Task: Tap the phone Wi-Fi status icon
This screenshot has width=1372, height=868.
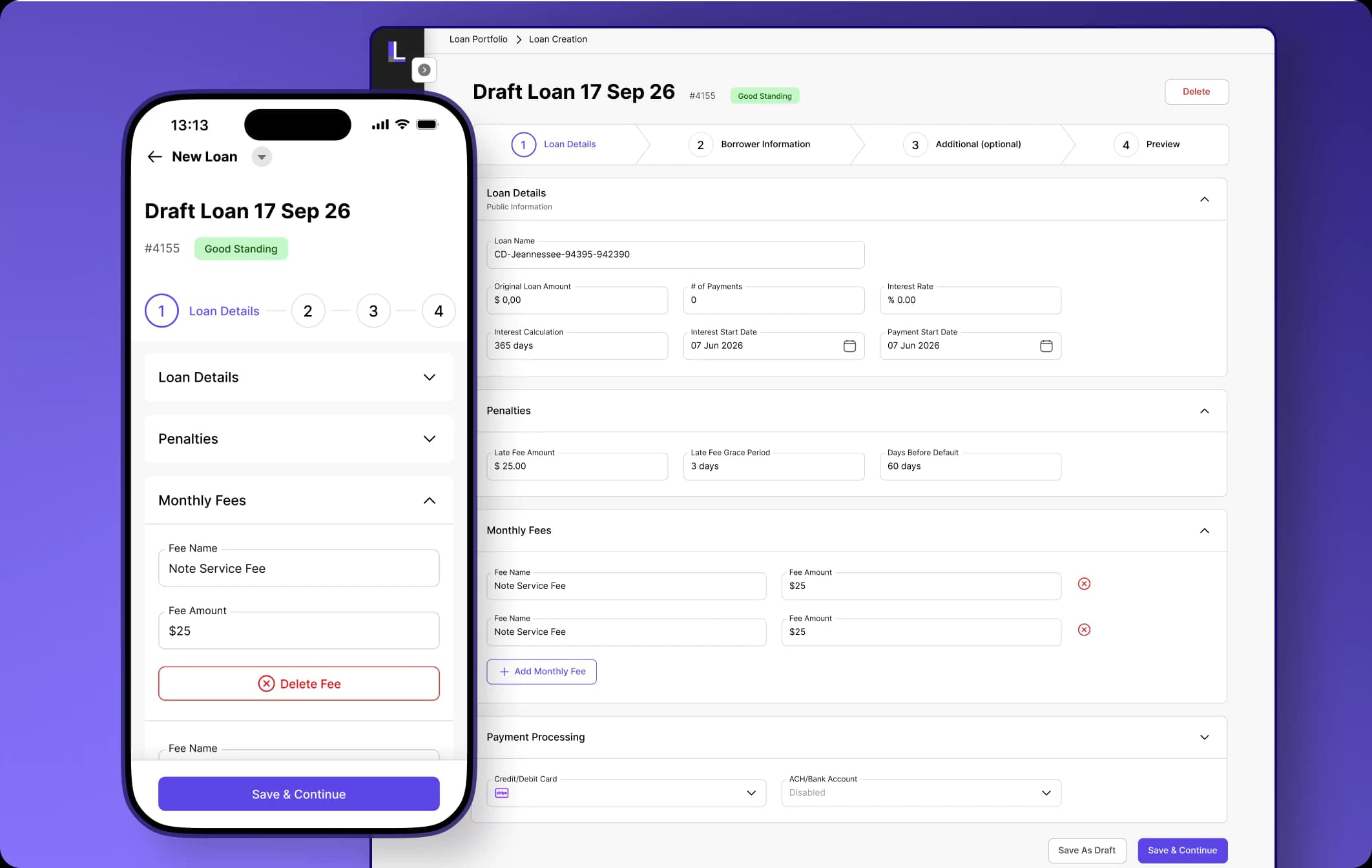Action: [402, 125]
